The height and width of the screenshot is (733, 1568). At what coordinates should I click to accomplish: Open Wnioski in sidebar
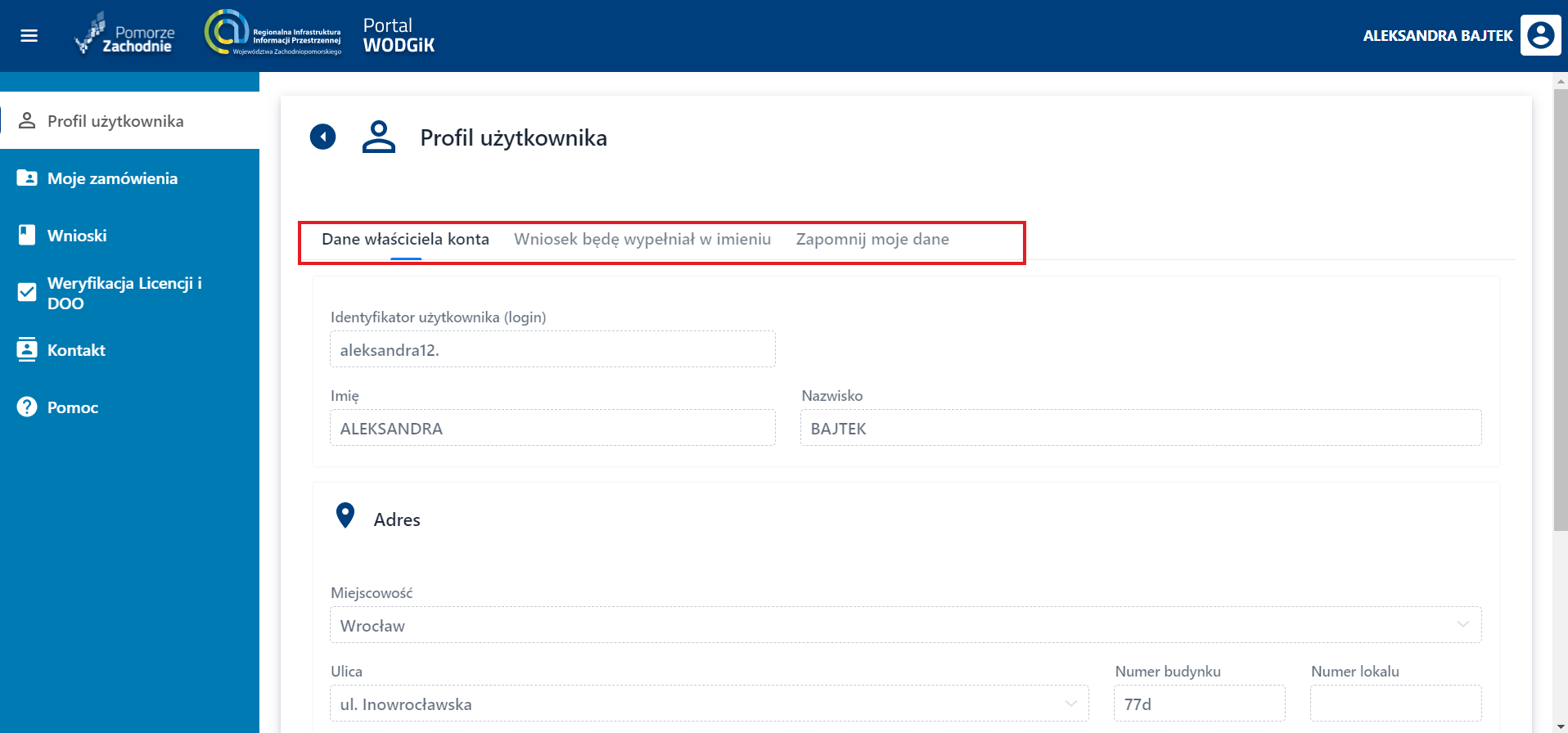point(130,236)
